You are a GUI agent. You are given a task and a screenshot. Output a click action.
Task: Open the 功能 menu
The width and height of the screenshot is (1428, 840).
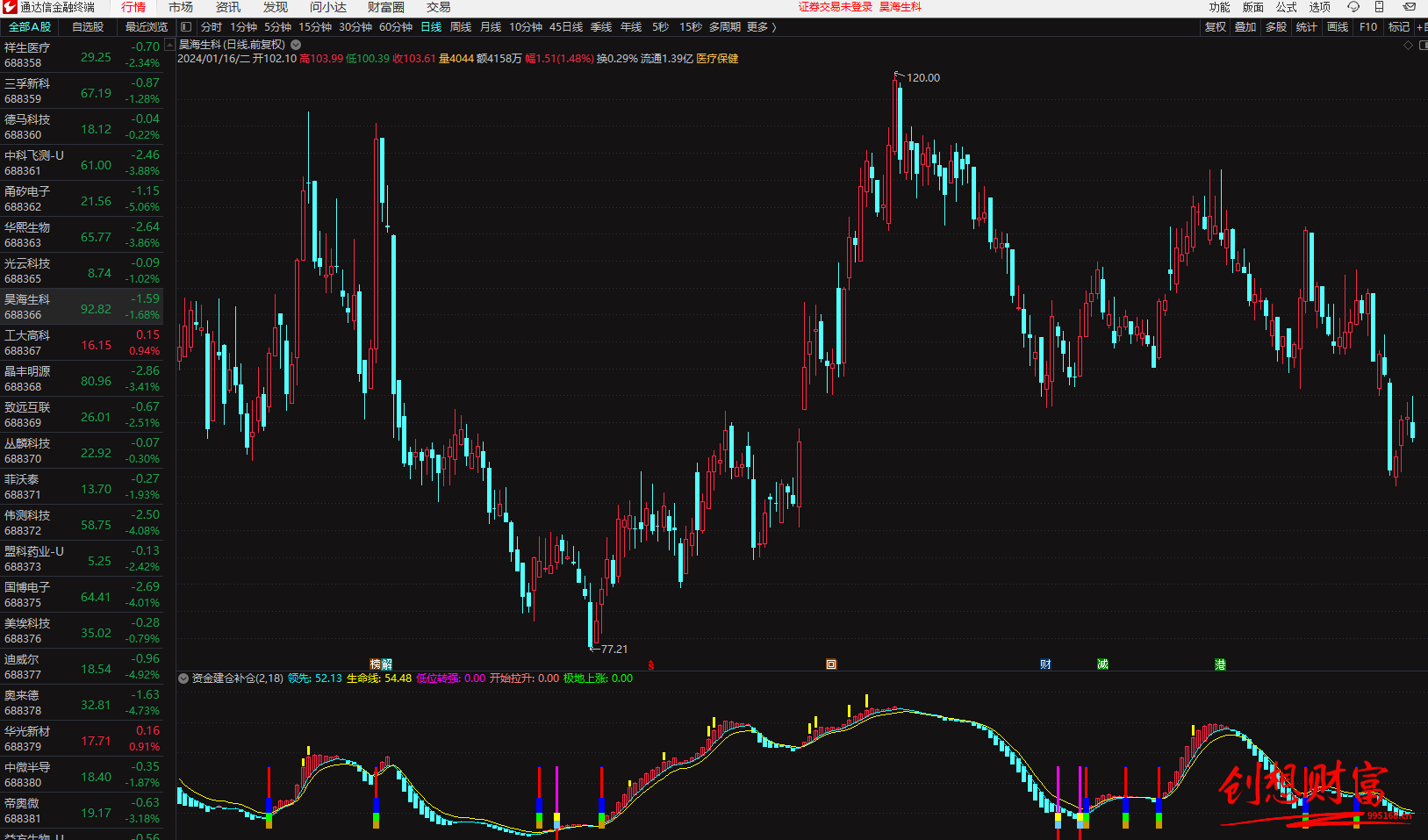(x=1220, y=7)
